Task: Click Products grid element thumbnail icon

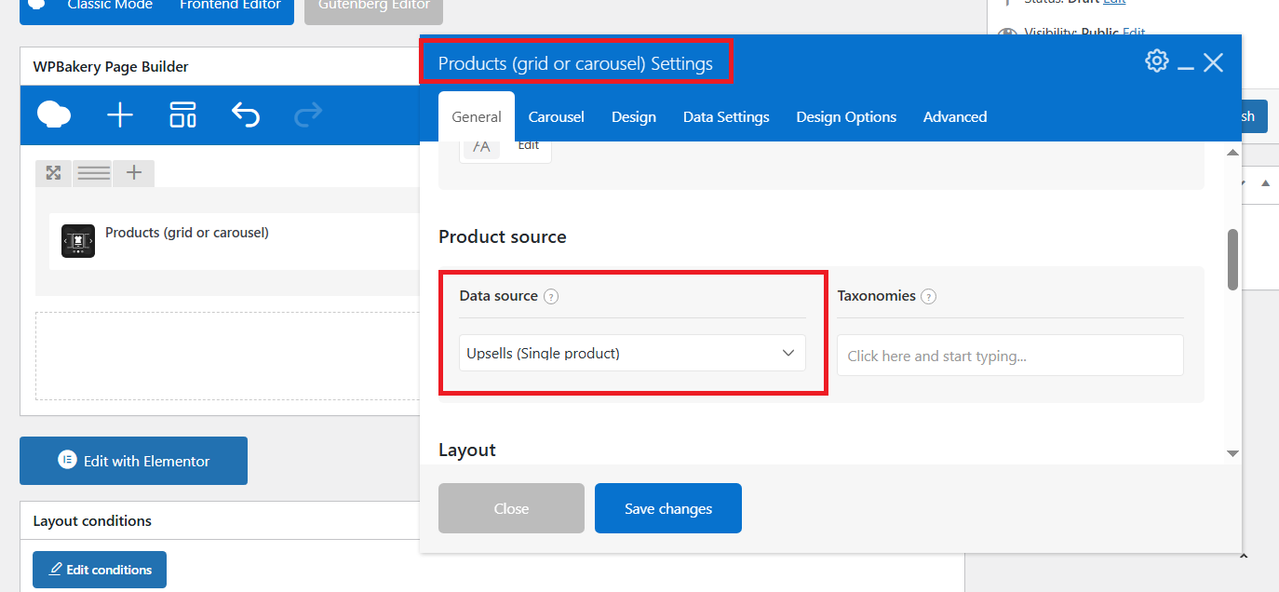Action: pos(78,241)
